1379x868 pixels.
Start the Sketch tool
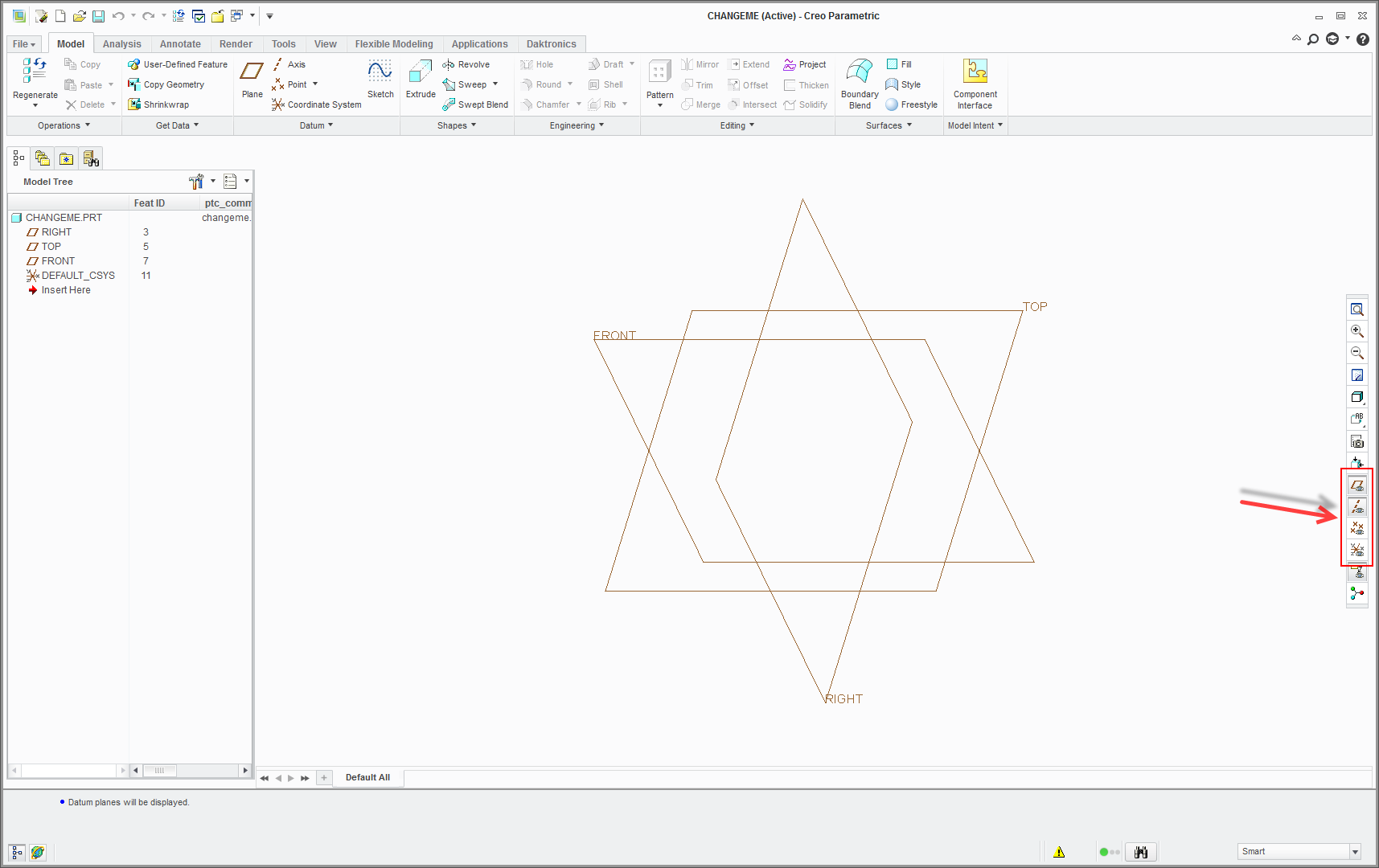pos(380,79)
